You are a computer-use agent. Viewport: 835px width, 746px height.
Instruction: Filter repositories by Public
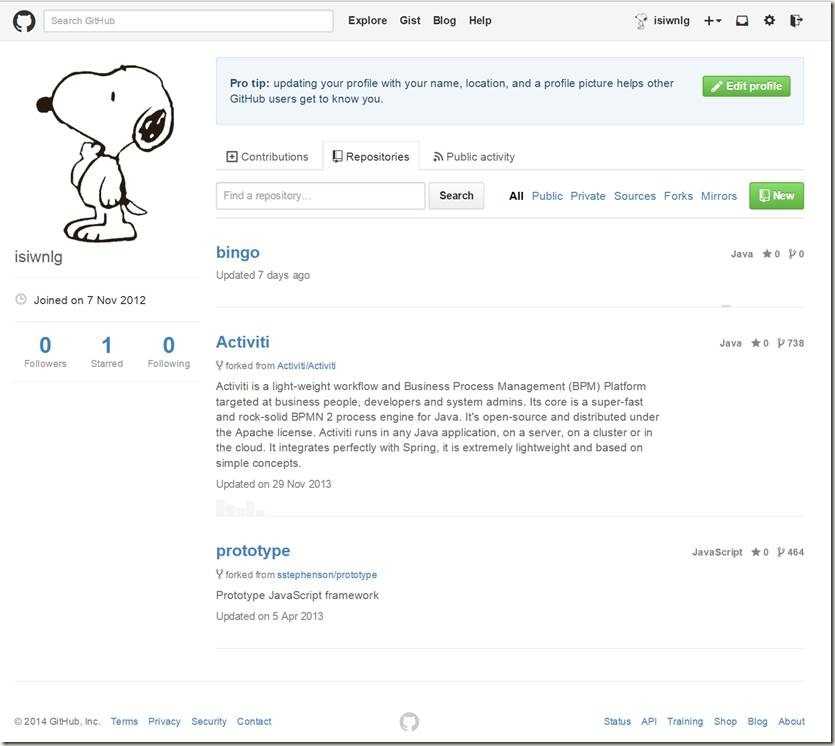click(547, 196)
